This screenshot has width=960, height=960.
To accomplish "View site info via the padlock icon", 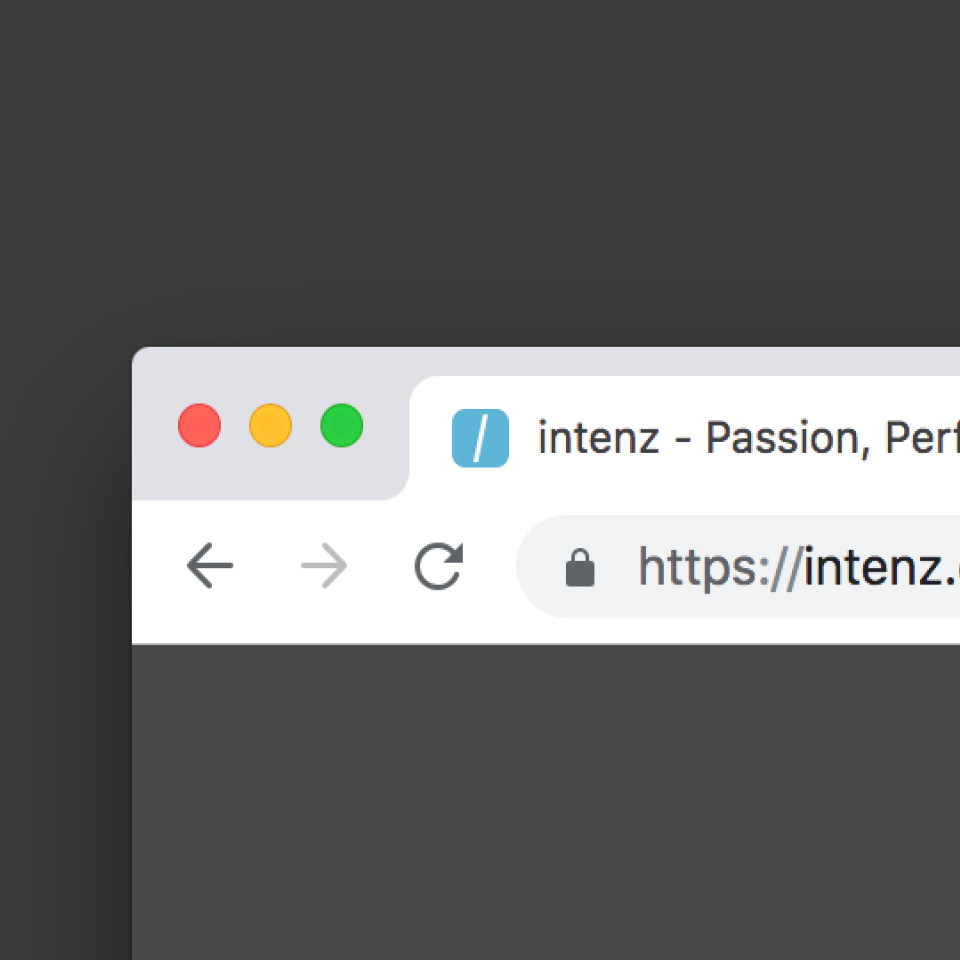I will (x=580, y=567).
